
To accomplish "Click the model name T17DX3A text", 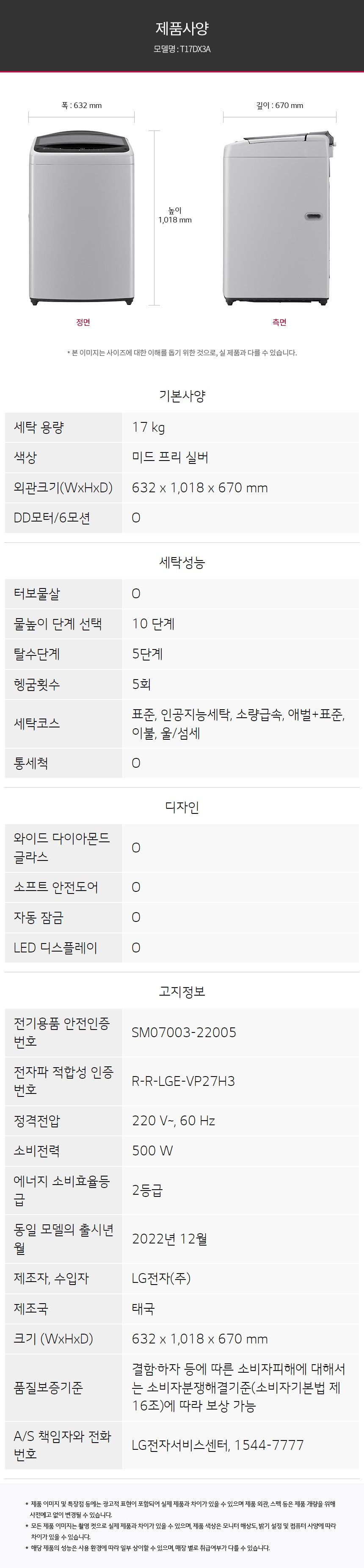I will pyautogui.click(x=182, y=49).
